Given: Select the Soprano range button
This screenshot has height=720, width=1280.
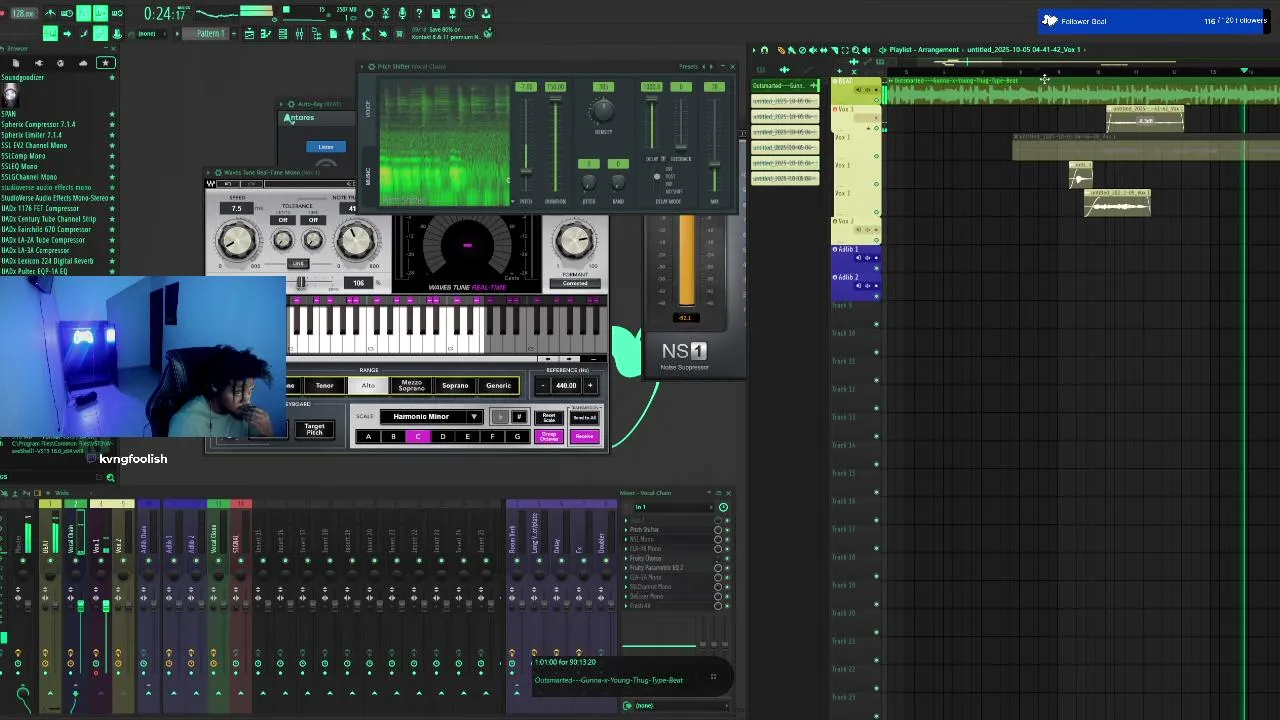Looking at the screenshot, I should point(455,385).
